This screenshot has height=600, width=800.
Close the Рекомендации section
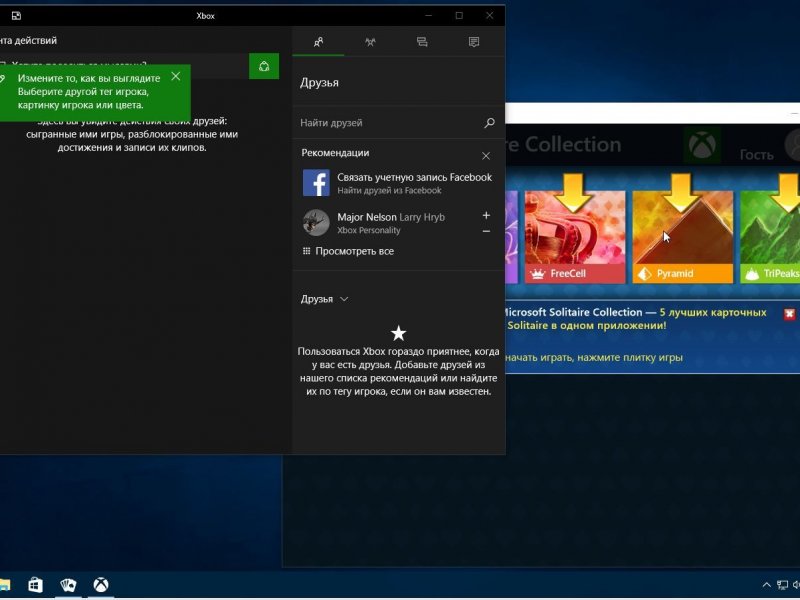coord(486,156)
